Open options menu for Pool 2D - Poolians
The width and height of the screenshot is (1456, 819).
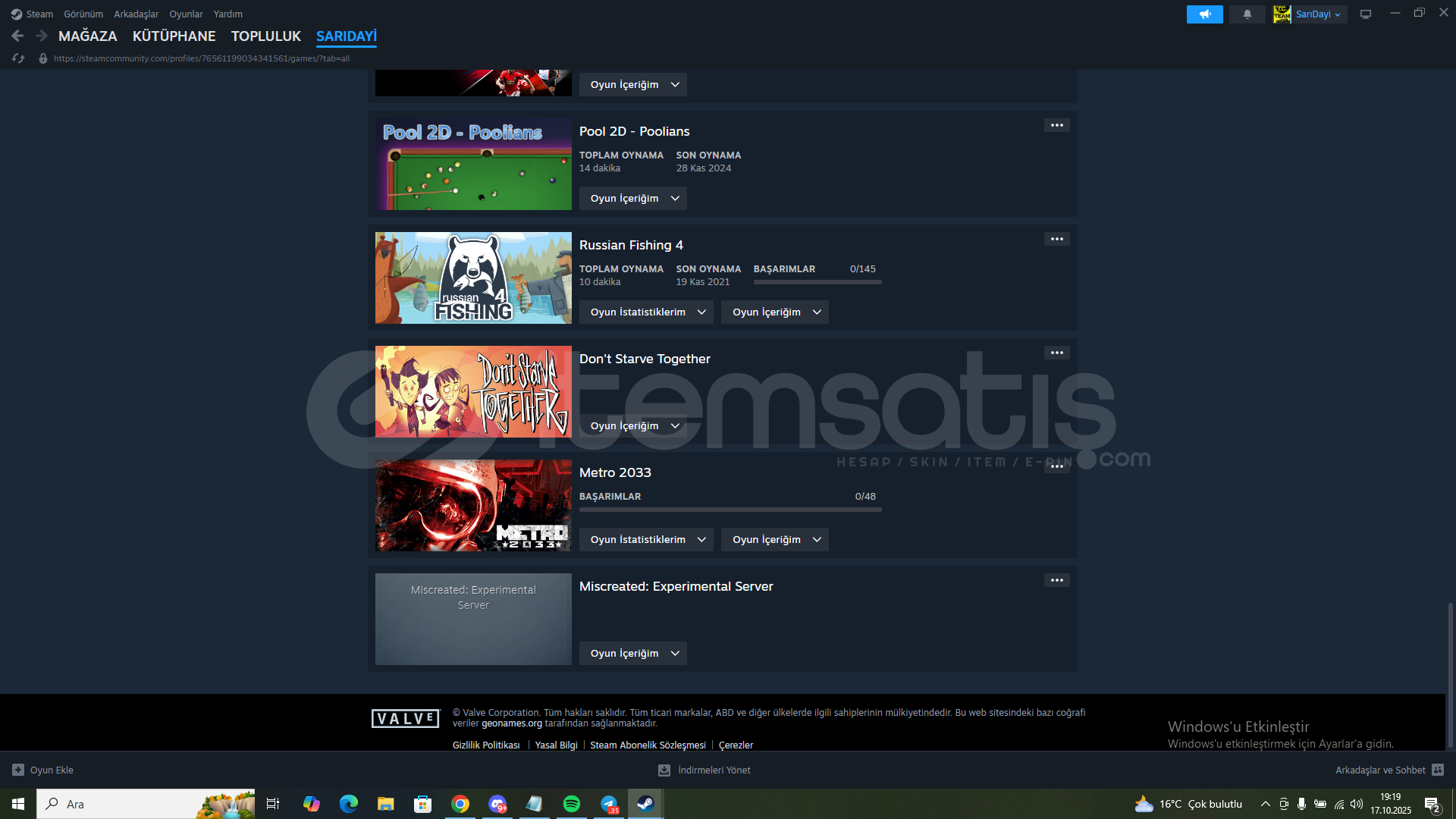coord(1056,125)
